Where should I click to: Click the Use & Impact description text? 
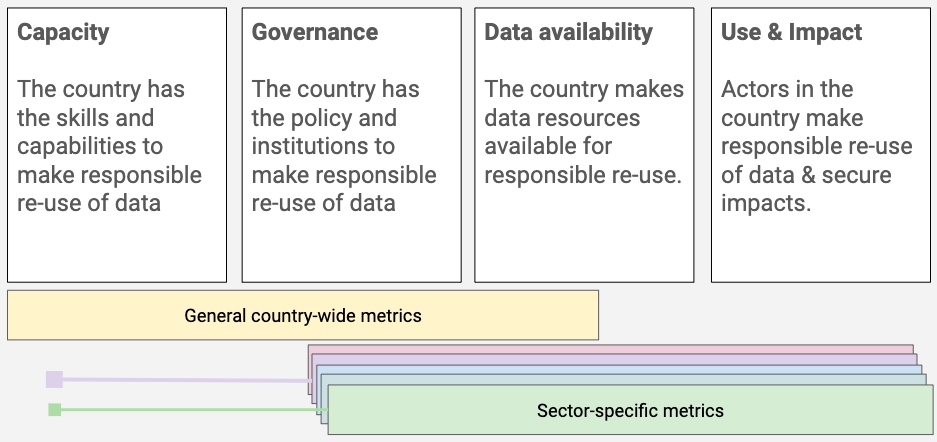coord(816,146)
